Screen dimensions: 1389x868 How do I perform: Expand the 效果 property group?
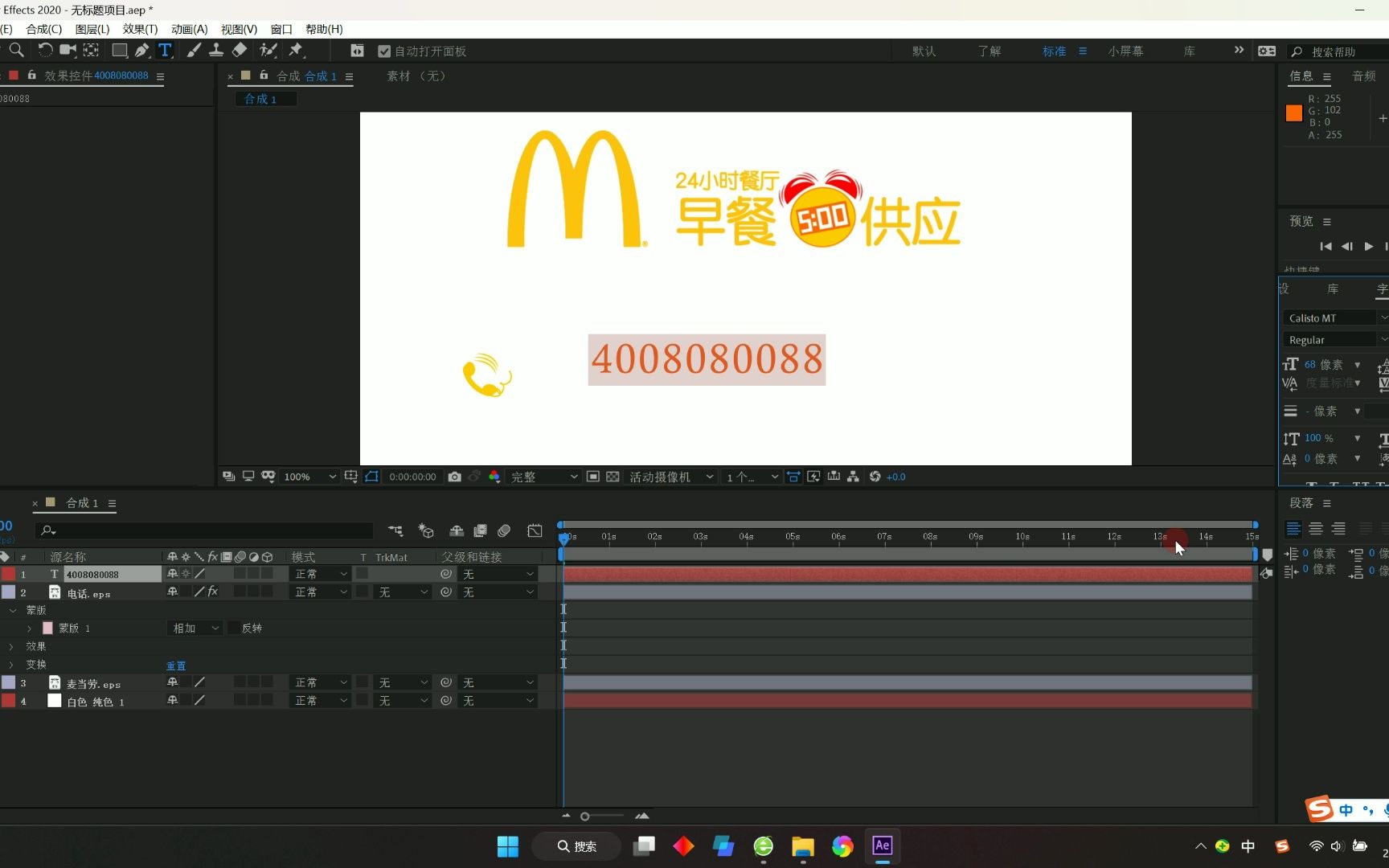point(11,646)
